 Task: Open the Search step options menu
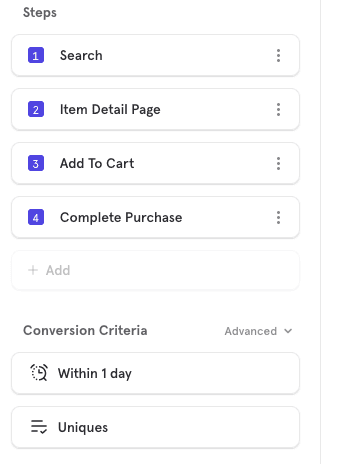click(x=278, y=55)
